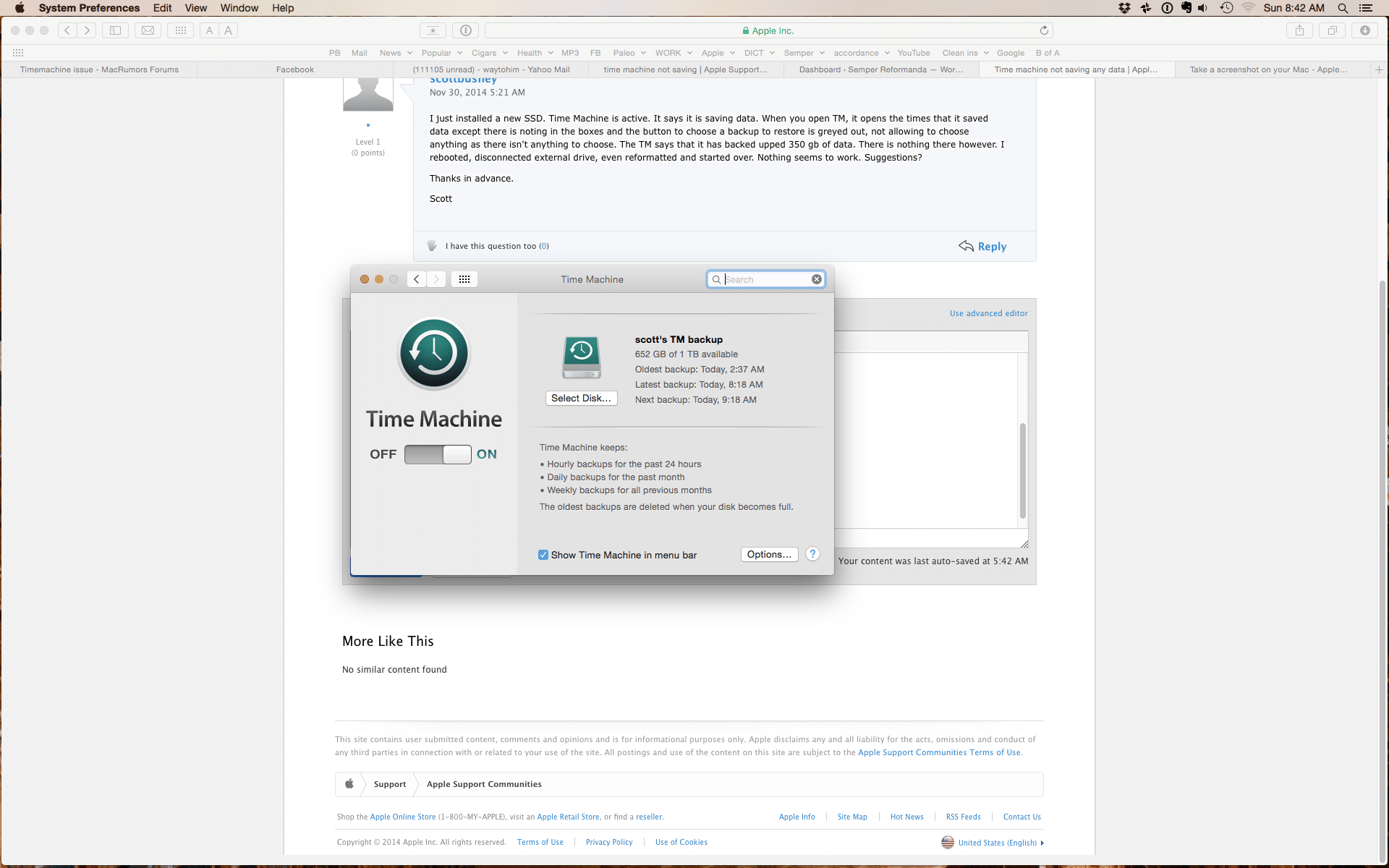Uncheck Show Time Machine in menu bar
The height and width of the screenshot is (868, 1389).
pos(543,555)
